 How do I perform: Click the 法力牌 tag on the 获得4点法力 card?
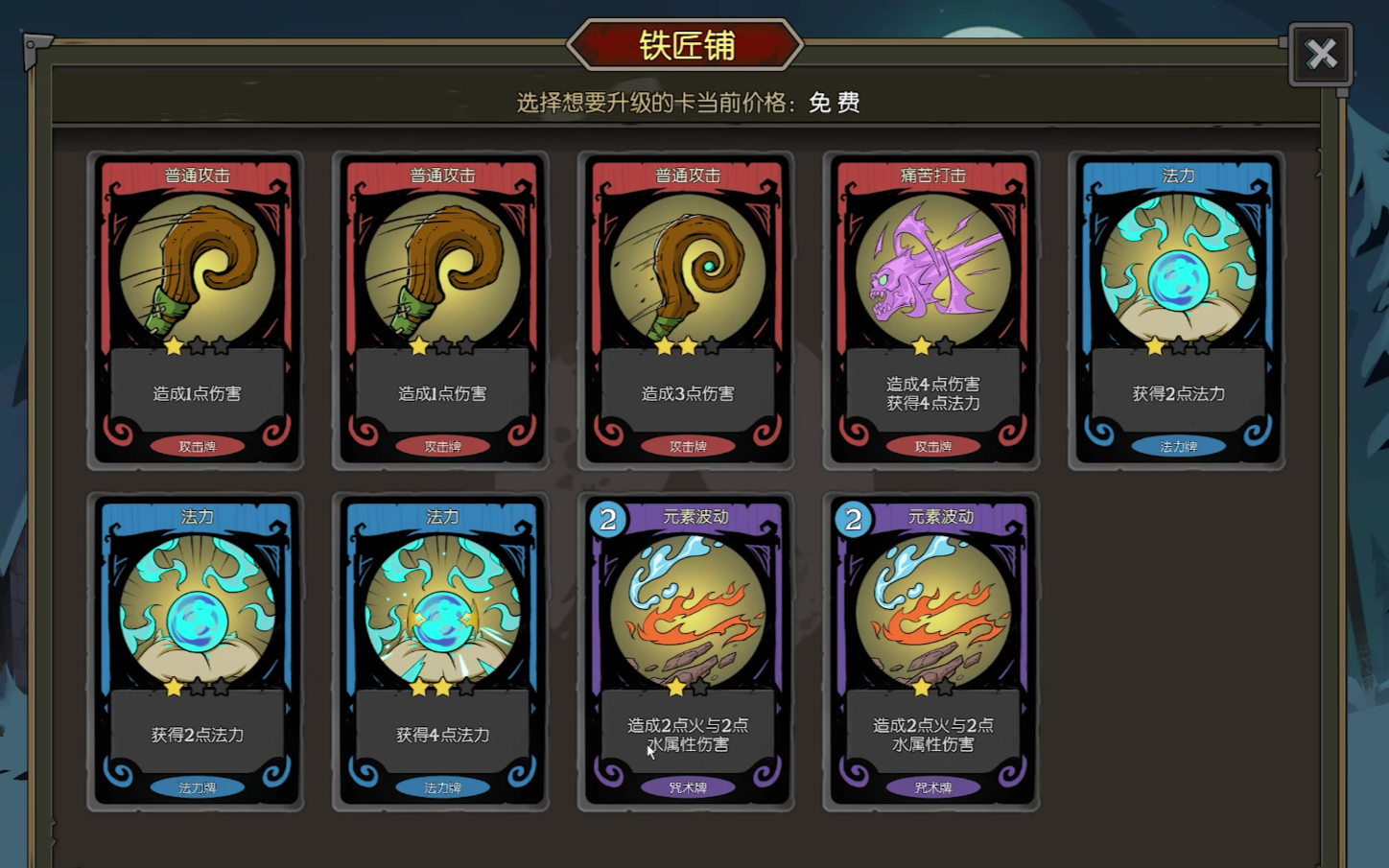[442, 787]
